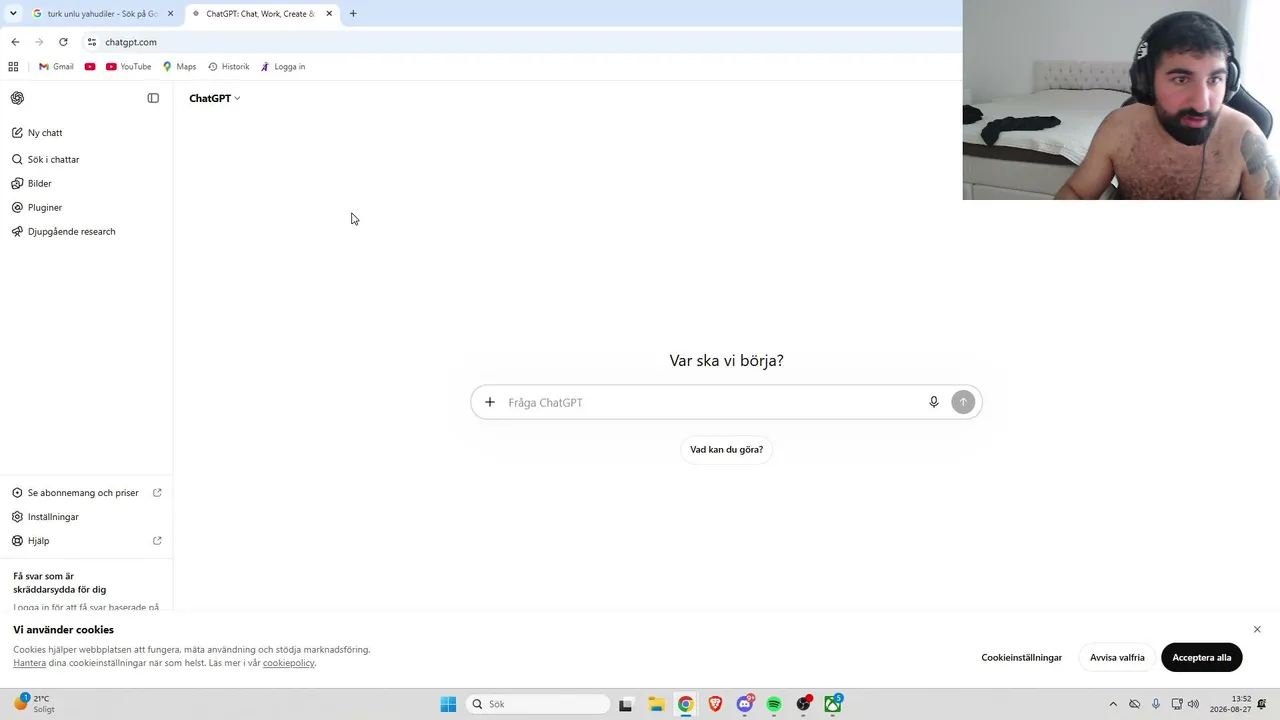Click the microphone tray icon
Image resolution: width=1280 pixels, height=720 pixels.
point(1156,704)
